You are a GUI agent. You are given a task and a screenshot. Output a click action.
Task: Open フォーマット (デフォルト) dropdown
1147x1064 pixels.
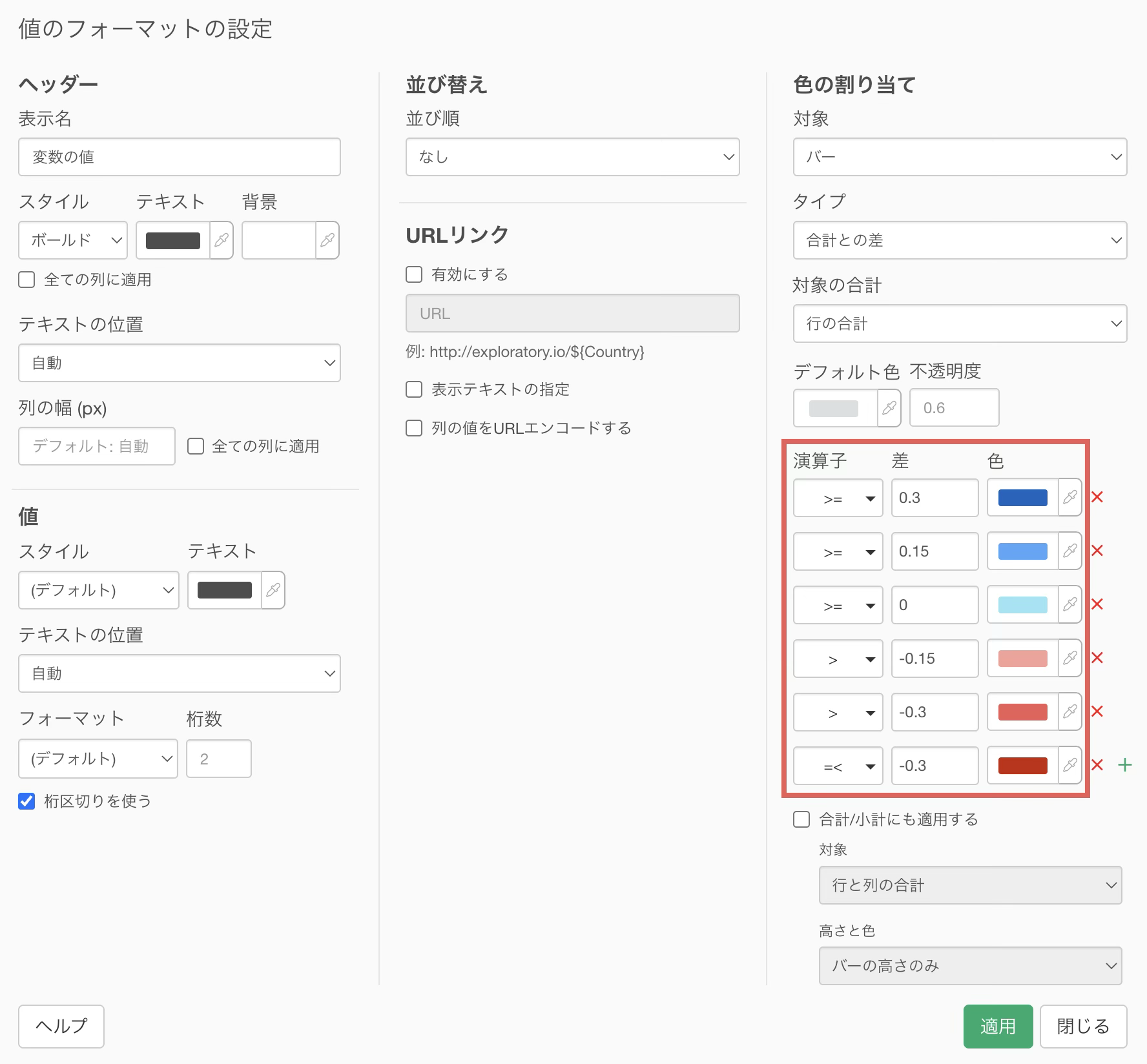98,759
